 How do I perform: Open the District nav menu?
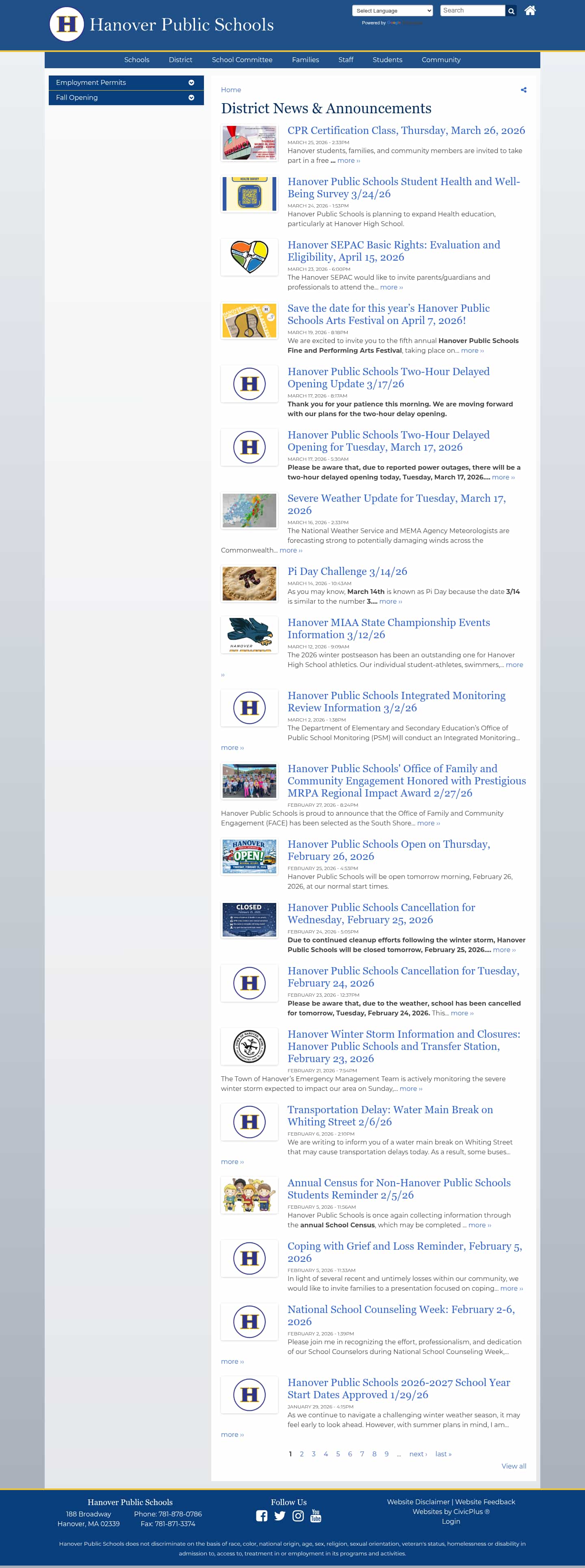pos(180,60)
